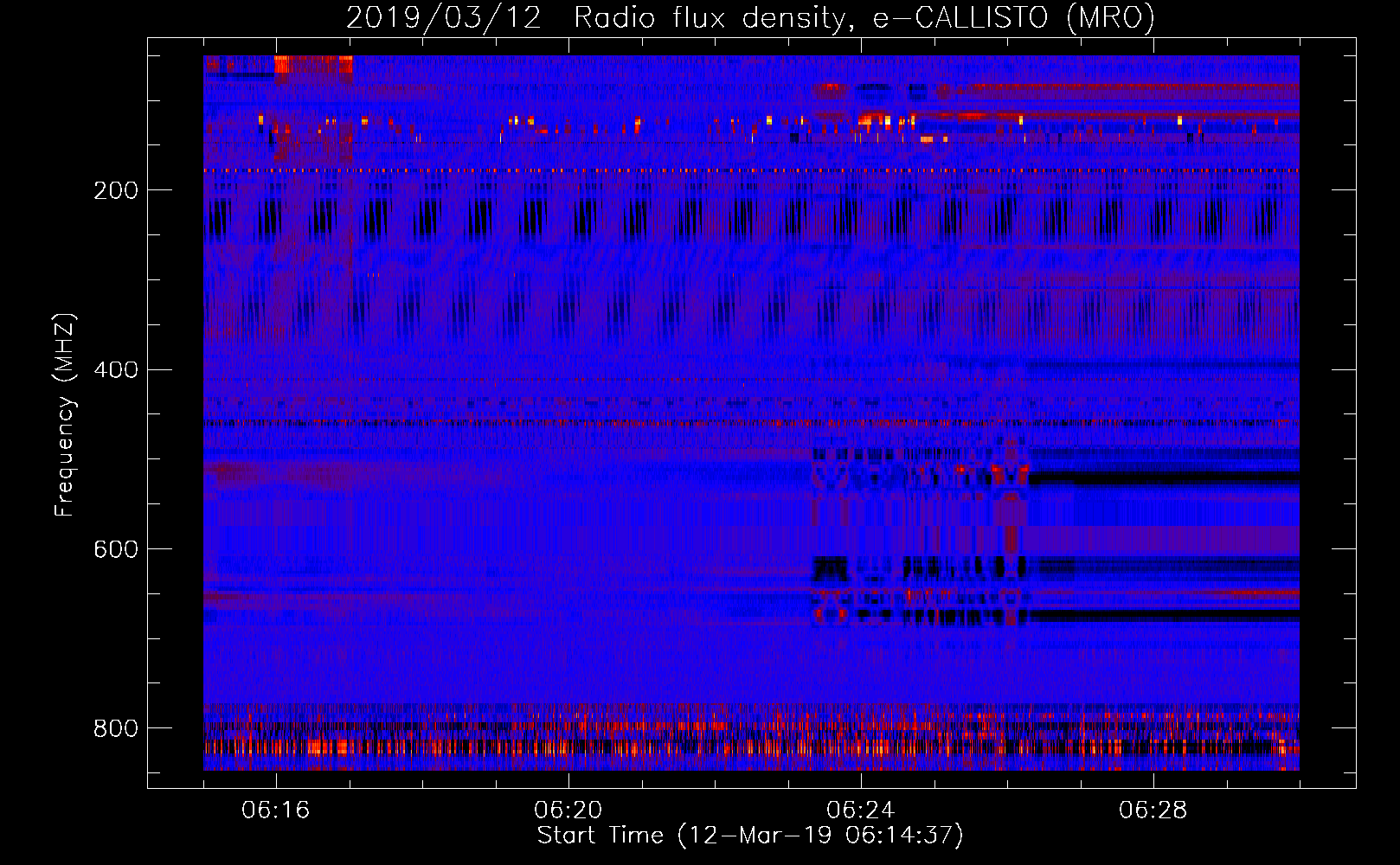The width and height of the screenshot is (1400, 865).
Task: Click the plot title "2019/03/12 Radio flux density, e-CALLISTO (MRO)"
Action: tap(750, 17)
